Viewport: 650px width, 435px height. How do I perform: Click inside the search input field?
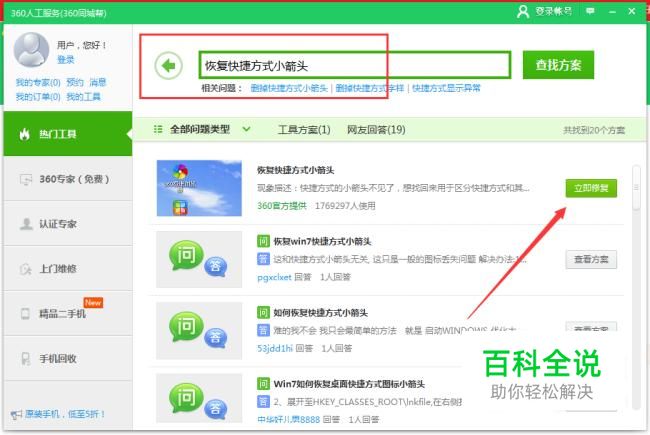pyautogui.click(x=355, y=65)
